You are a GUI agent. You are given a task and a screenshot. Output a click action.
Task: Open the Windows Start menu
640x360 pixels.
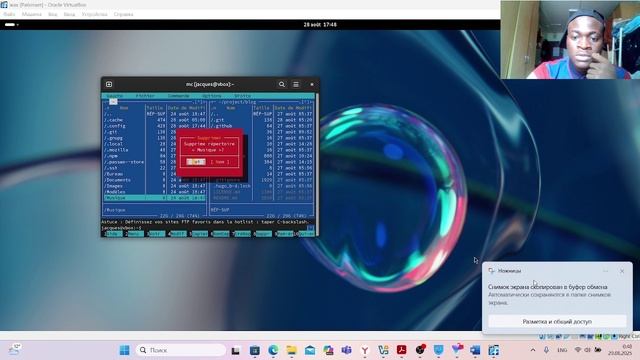[x=124, y=350]
